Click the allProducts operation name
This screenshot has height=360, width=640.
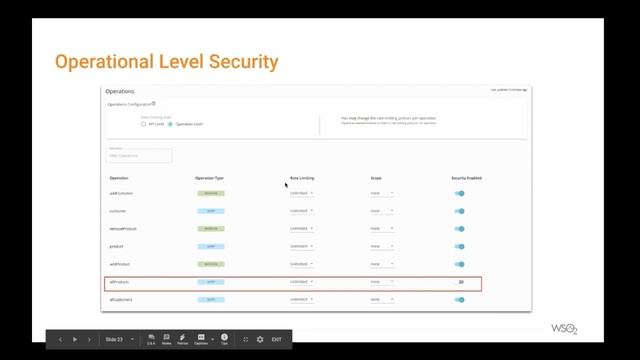pos(120,282)
